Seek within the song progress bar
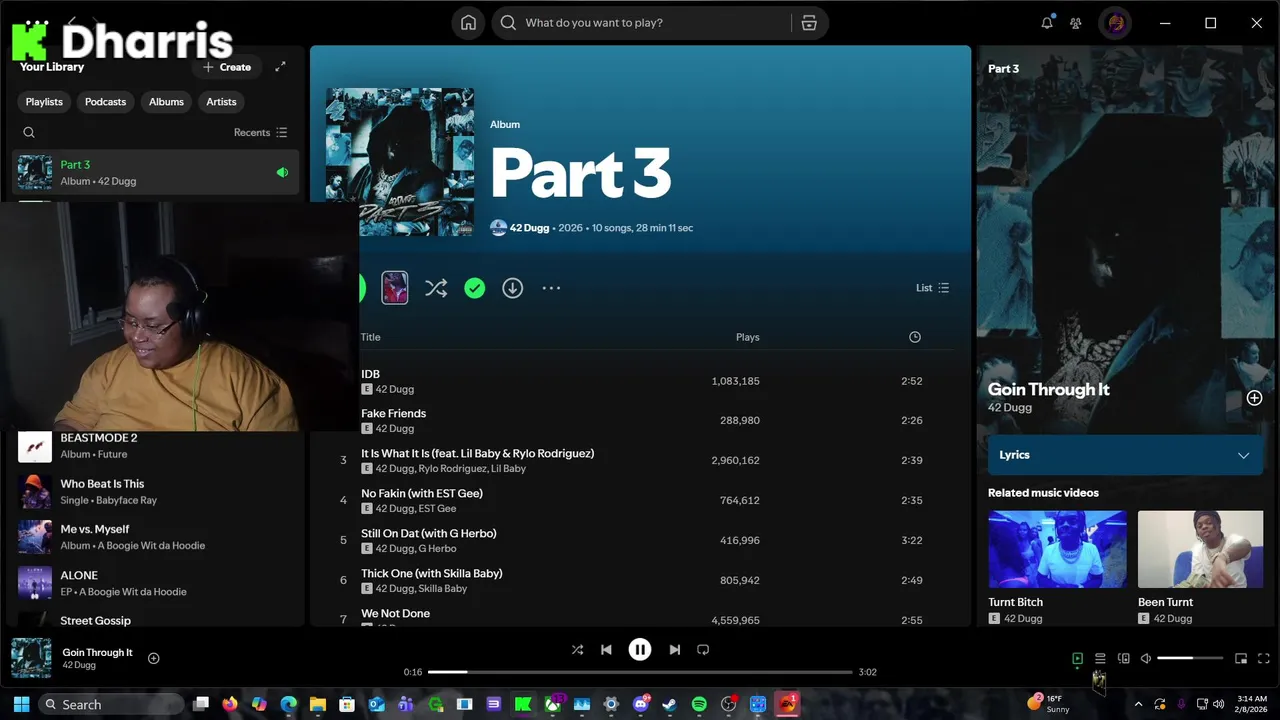Screen dimensions: 1280x720 640,672
